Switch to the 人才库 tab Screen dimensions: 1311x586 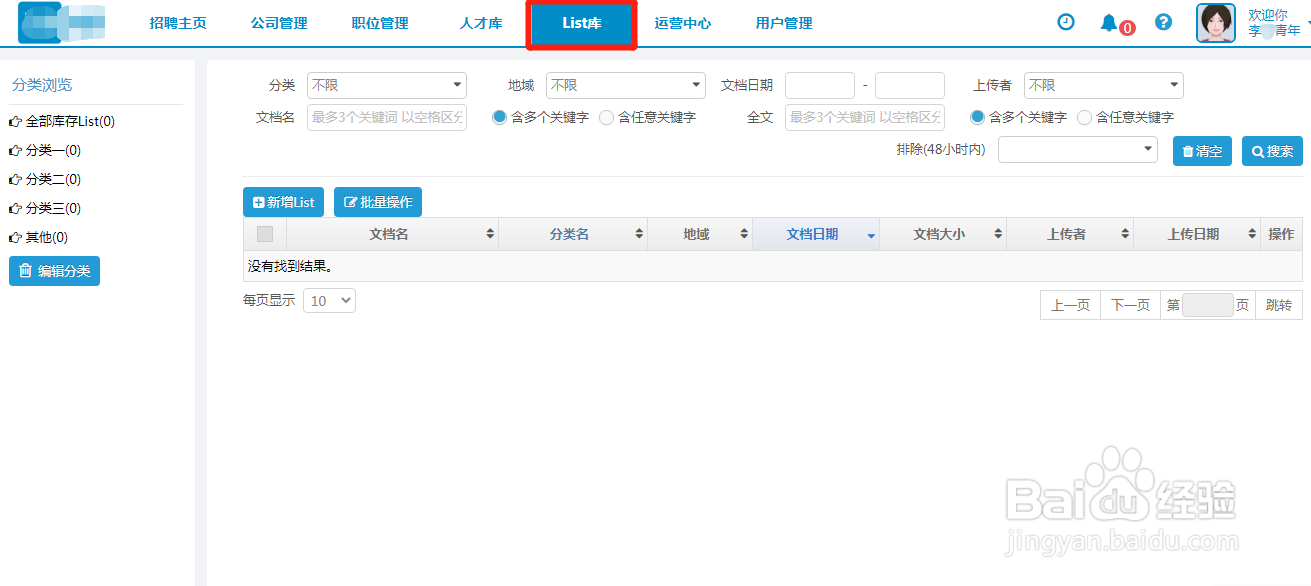pos(480,22)
